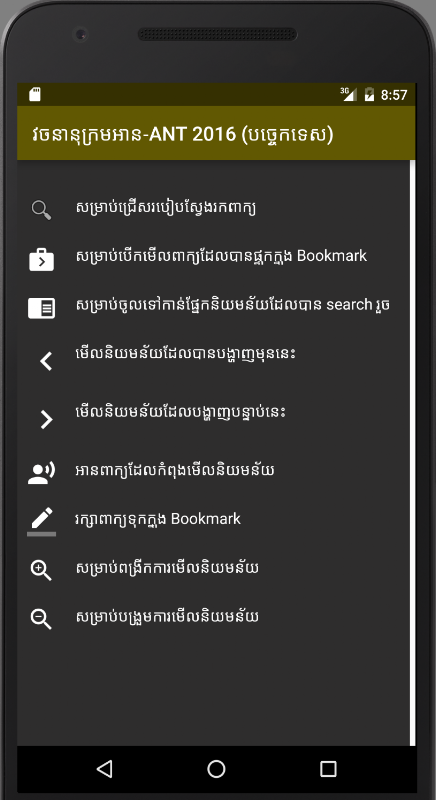The image size is (436, 800).
Task: Tap the zoom out magnifier icon
Action: coord(41,618)
